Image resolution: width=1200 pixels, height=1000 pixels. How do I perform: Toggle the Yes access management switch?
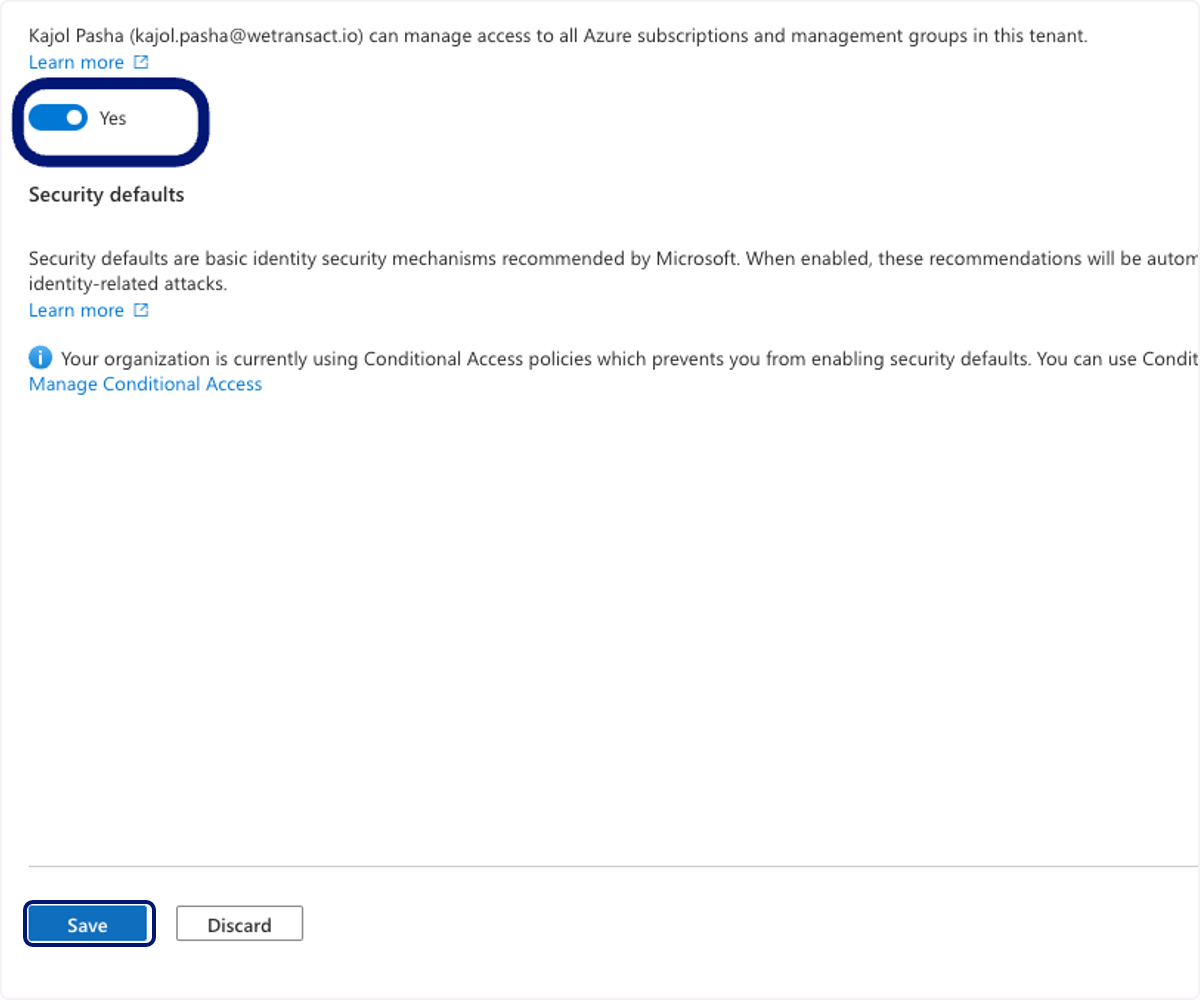pyautogui.click(x=58, y=118)
